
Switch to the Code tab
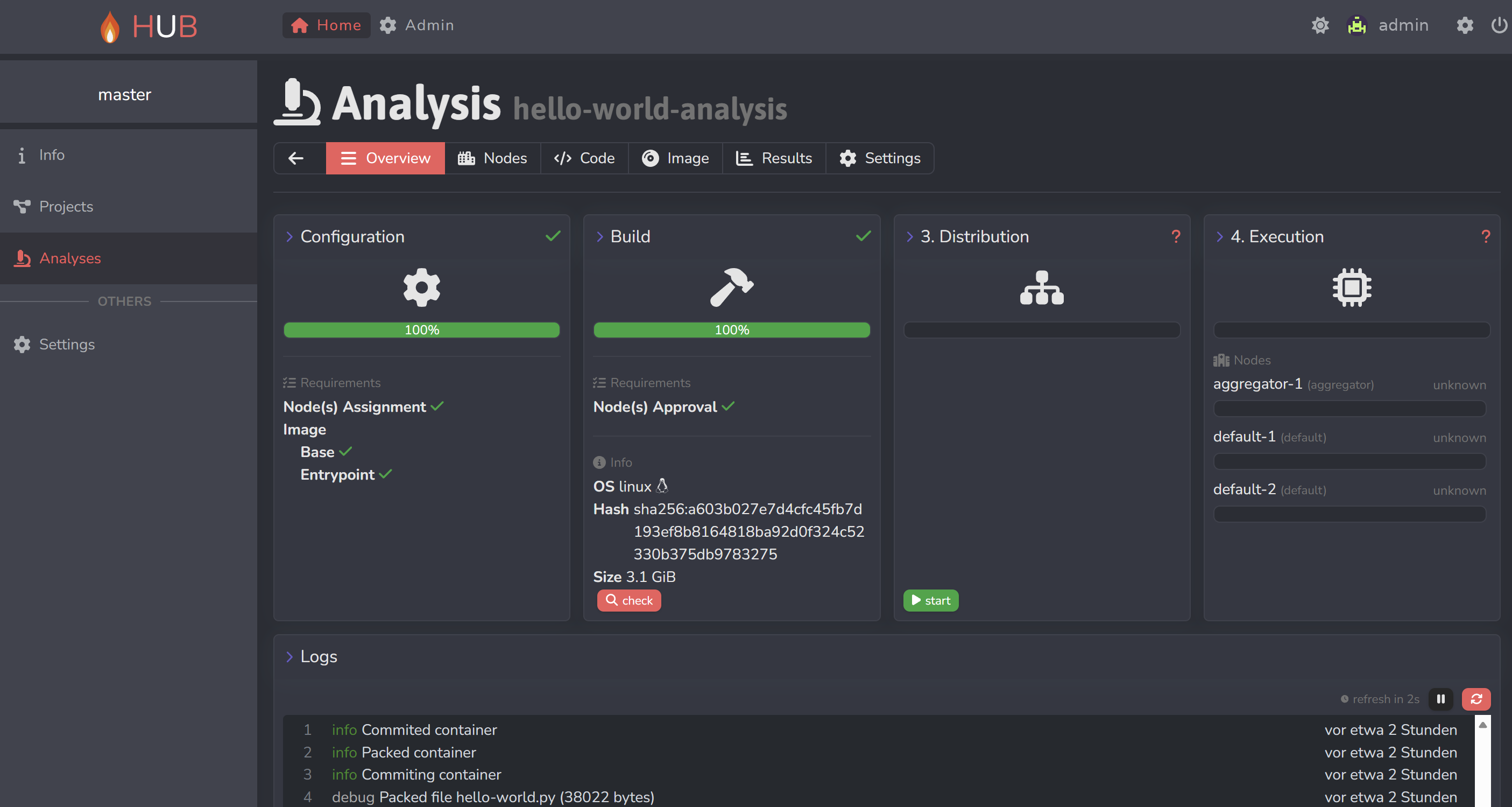(584, 158)
